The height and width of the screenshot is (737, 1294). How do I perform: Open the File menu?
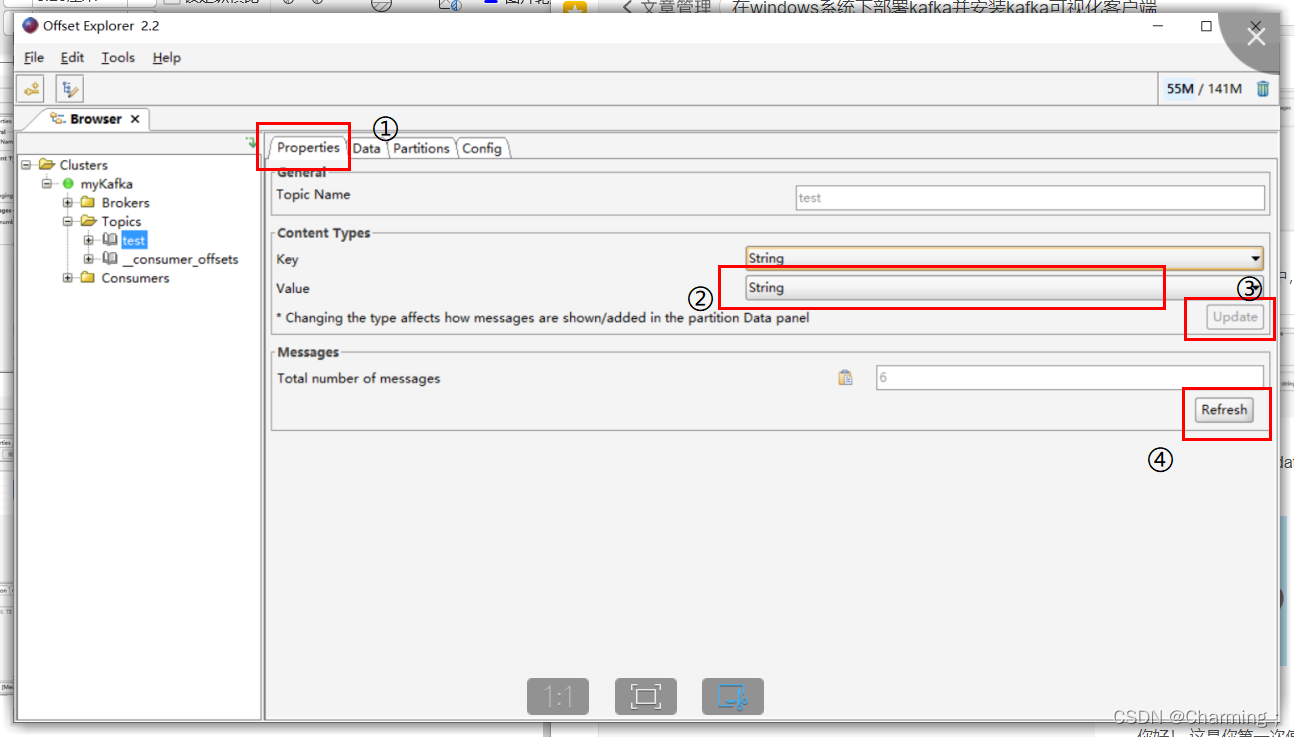34,58
